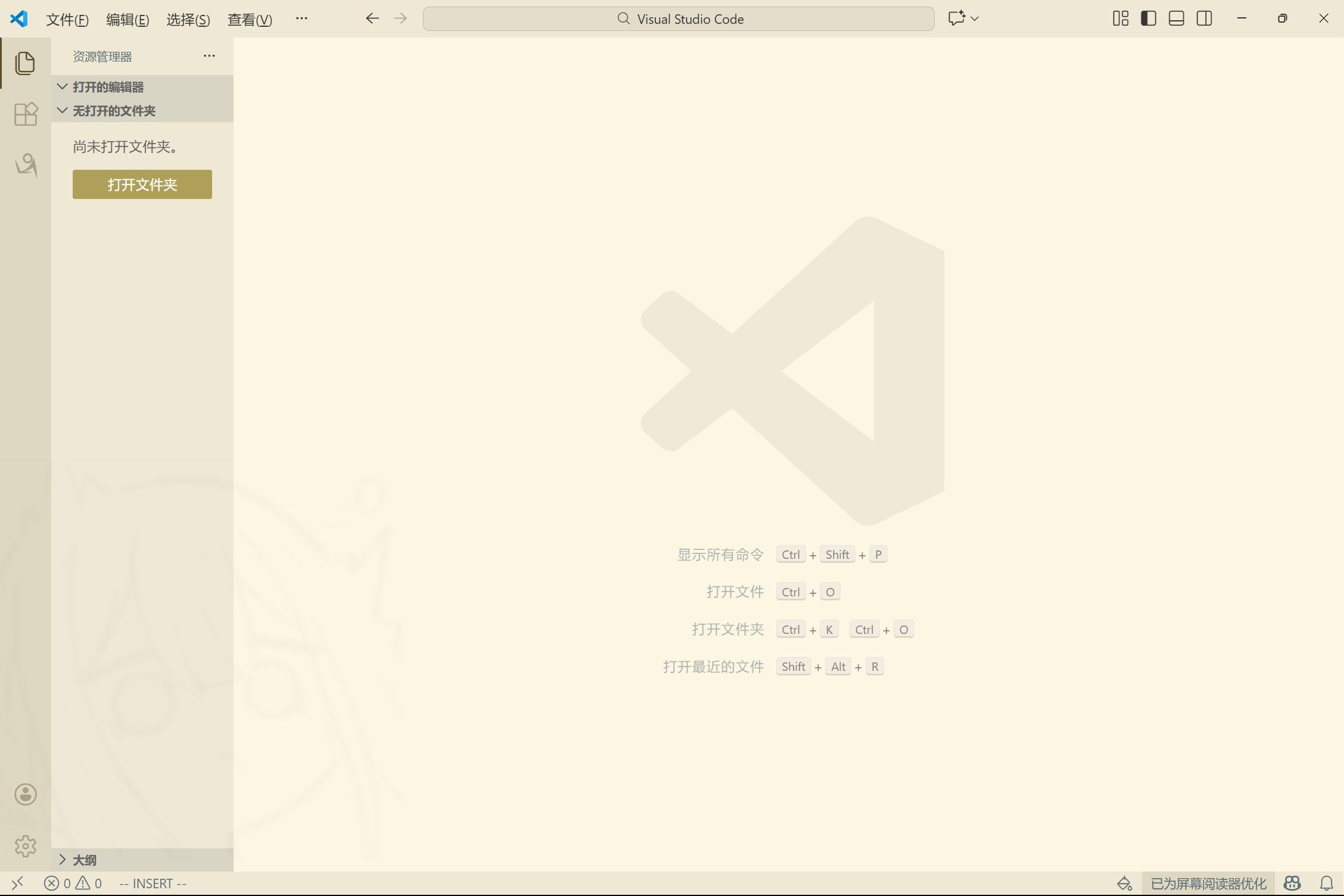Image resolution: width=1344 pixels, height=896 pixels.
Task: Open the Copilot status icon in status bar
Action: click(x=1292, y=883)
